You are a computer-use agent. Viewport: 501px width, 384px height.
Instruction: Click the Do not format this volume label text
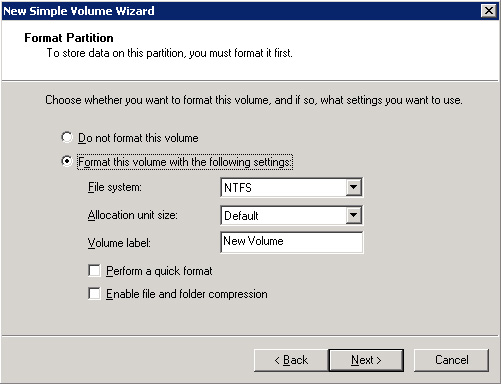click(x=138, y=138)
